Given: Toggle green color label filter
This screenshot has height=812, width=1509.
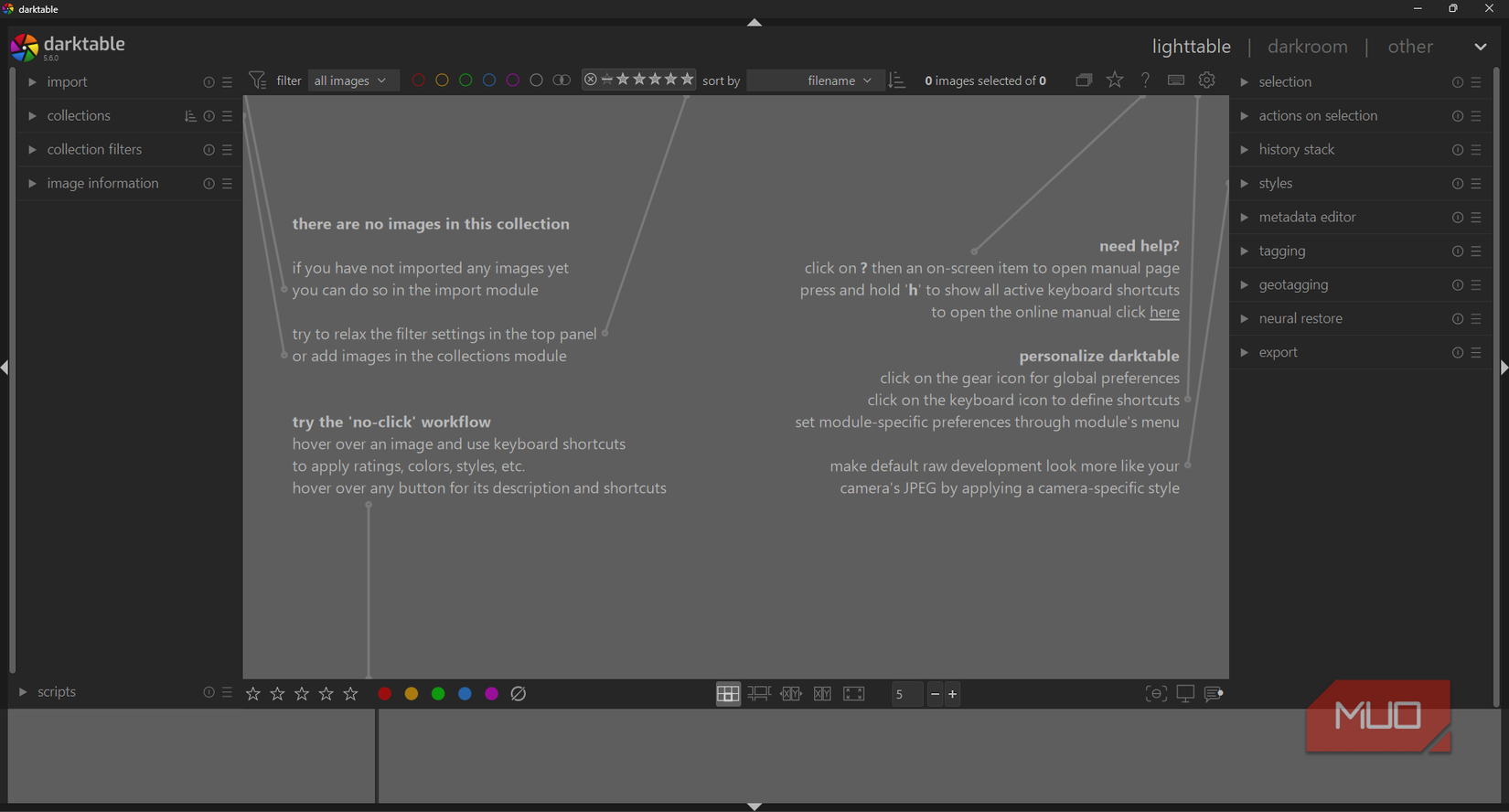Looking at the screenshot, I should [x=466, y=80].
